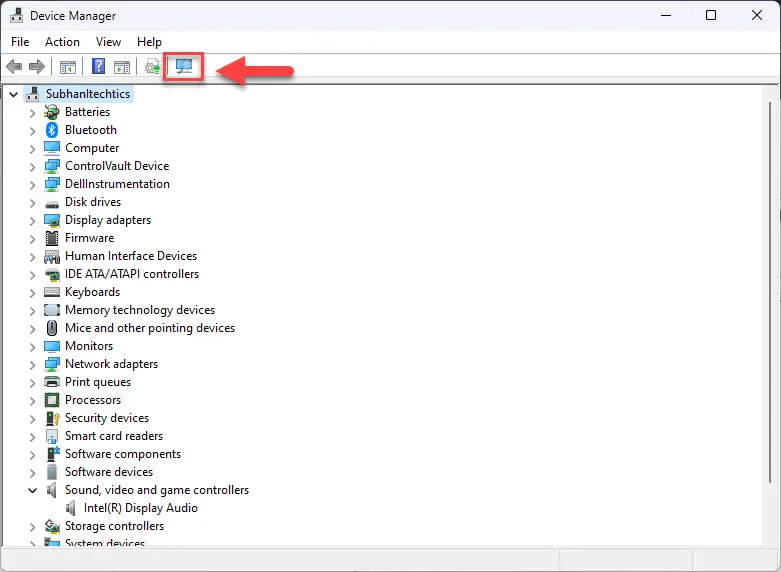Expand the DellInstrumentation category
The height and width of the screenshot is (572, 781).
[x=32, y=185]
